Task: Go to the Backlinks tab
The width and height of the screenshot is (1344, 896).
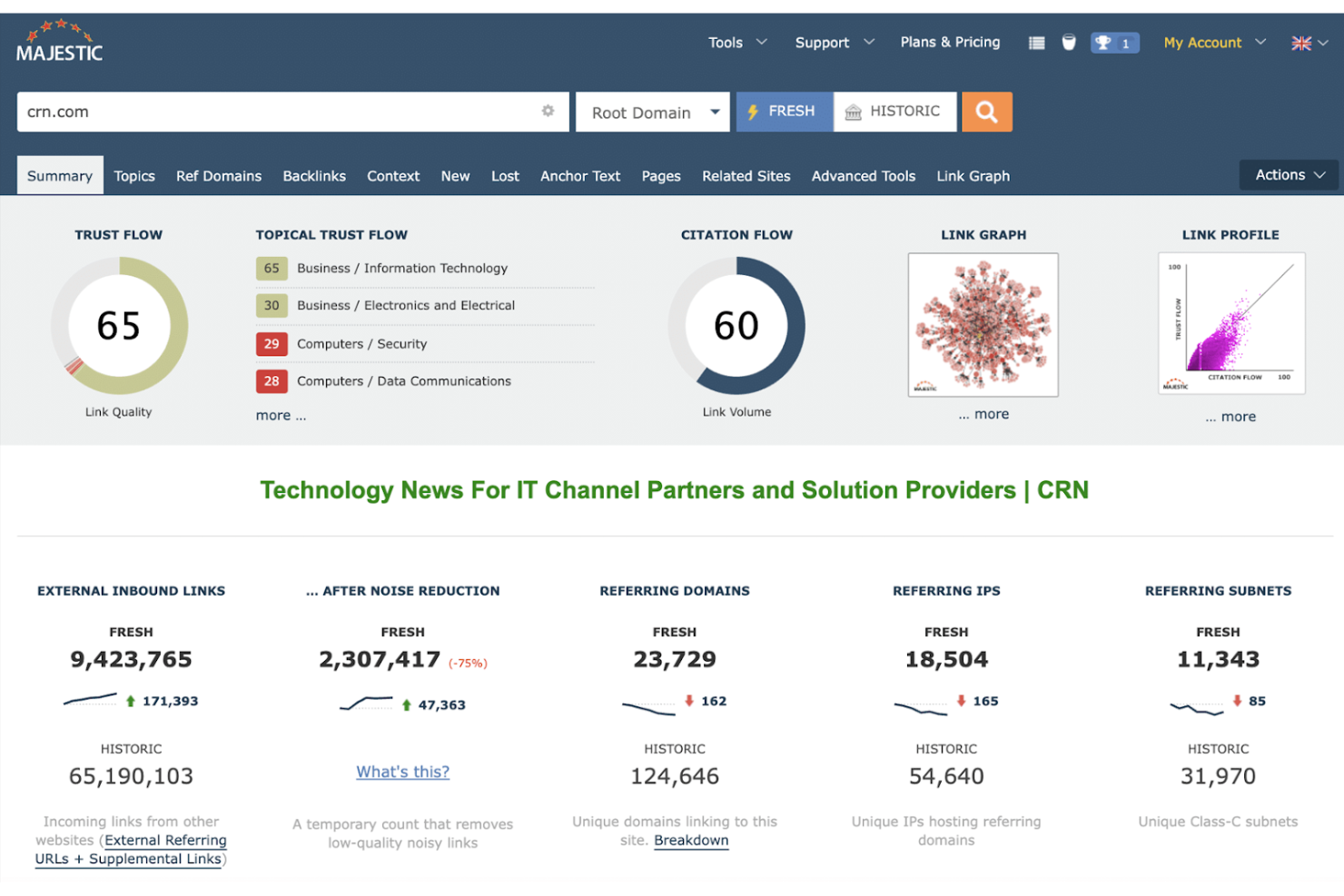Action: (x=314, y=176)
